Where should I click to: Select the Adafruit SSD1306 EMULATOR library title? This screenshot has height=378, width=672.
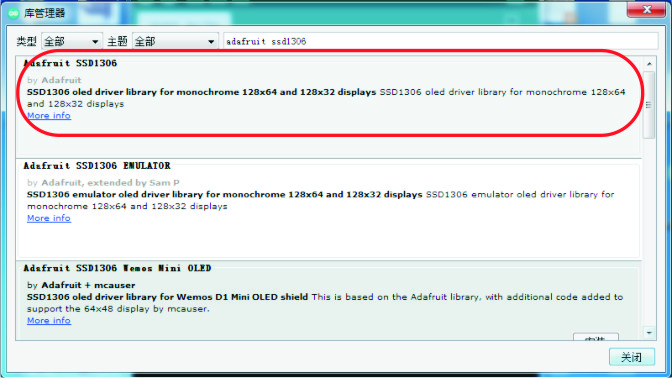[x=97, y=165]
